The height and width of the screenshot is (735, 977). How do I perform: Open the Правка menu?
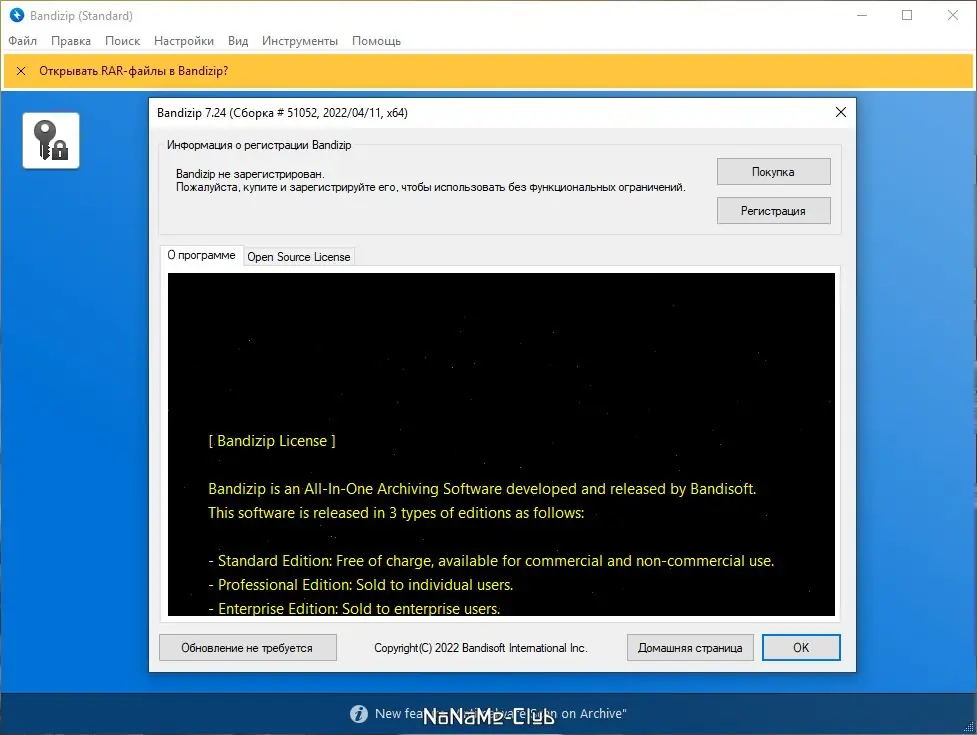71,41
